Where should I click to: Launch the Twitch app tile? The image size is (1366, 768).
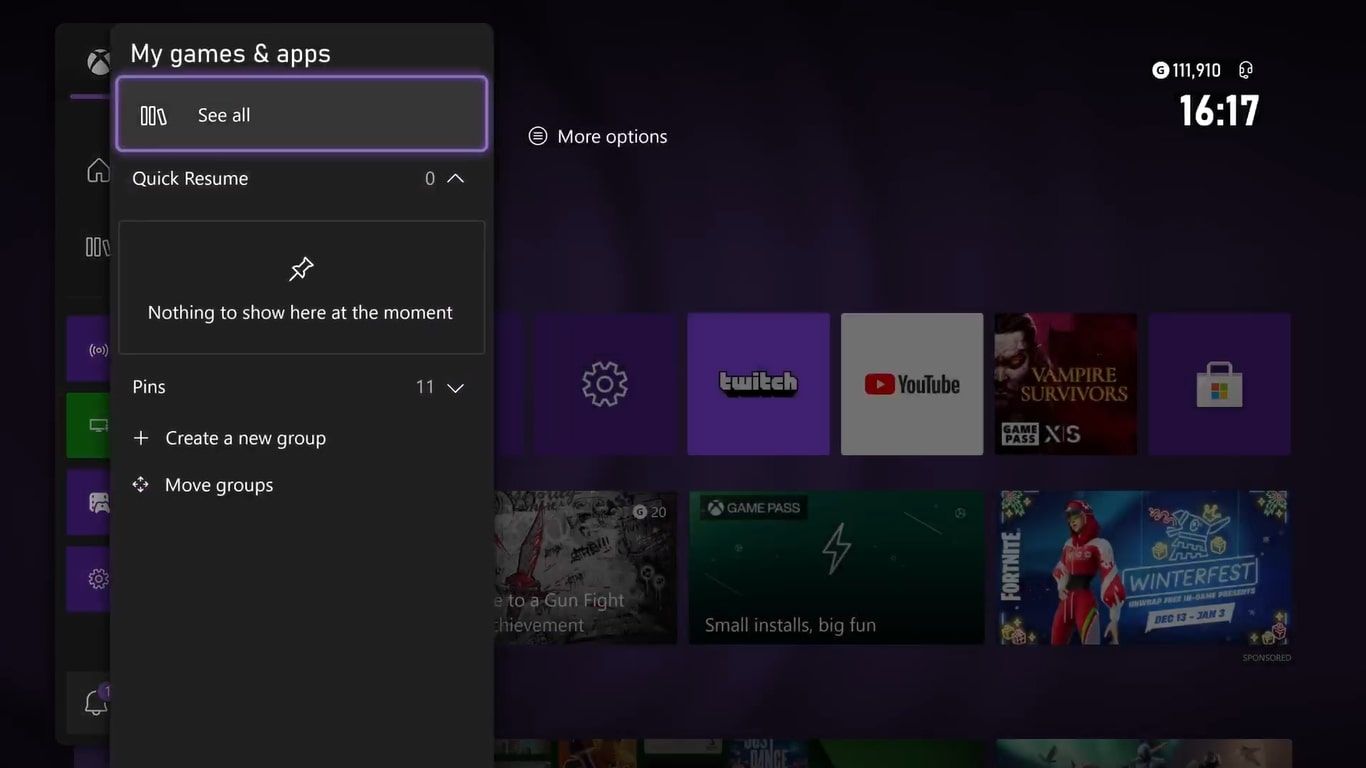coord(758,384)
